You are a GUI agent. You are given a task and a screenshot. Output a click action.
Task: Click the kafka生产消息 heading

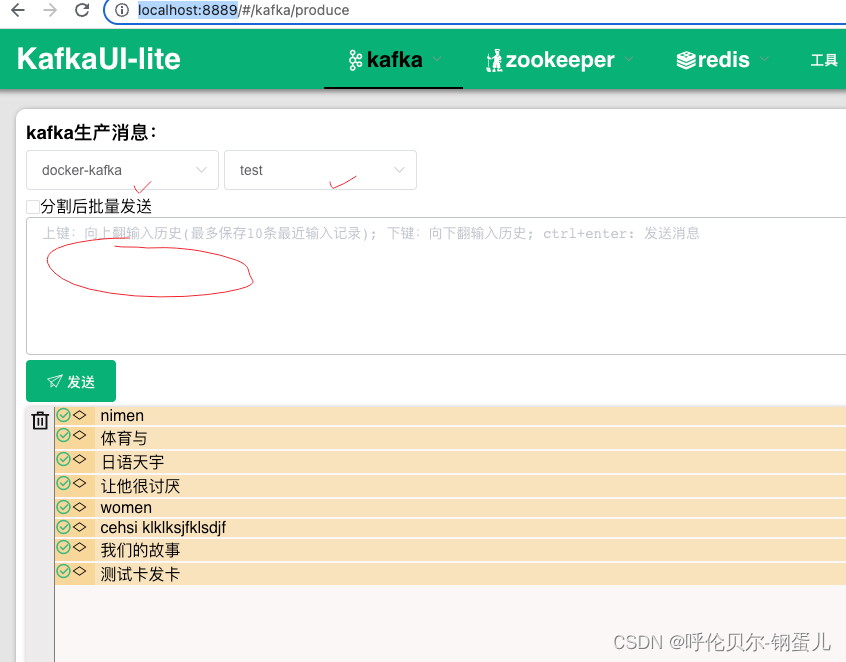[x=91, y=132]
